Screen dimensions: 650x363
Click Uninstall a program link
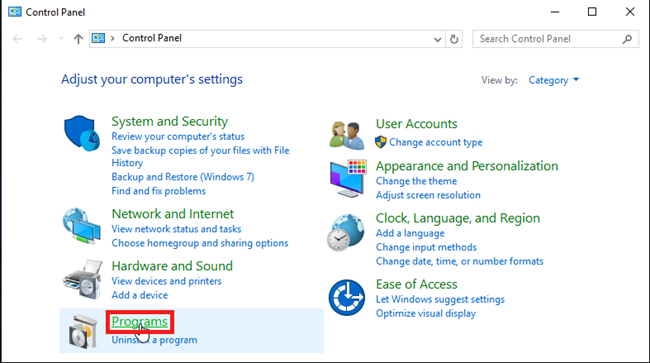154,340
